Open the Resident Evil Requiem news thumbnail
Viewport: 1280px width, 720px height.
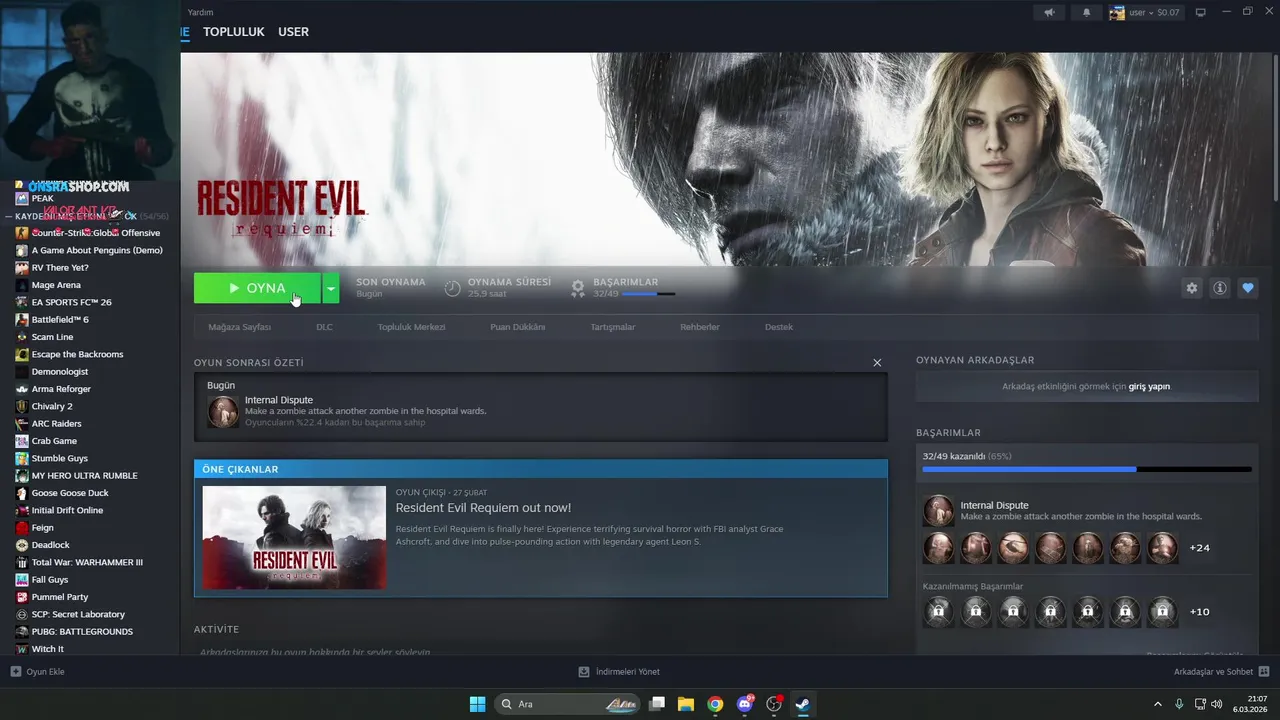click(x=294, y=538)
